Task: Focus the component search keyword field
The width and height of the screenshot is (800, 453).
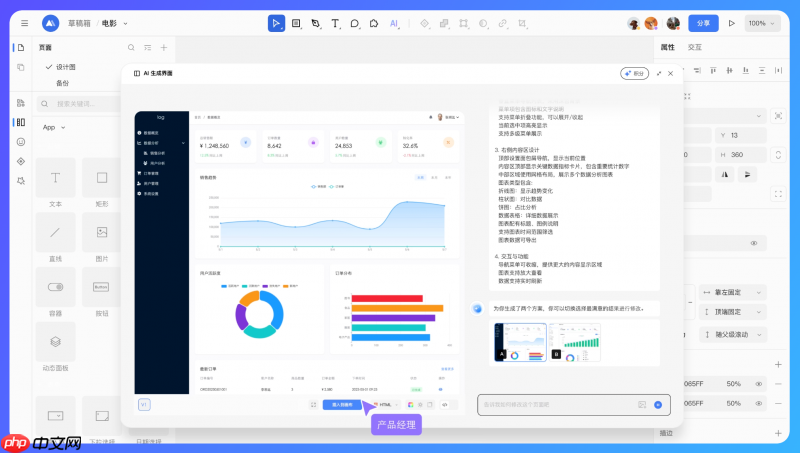Action: tap(79, 104)
